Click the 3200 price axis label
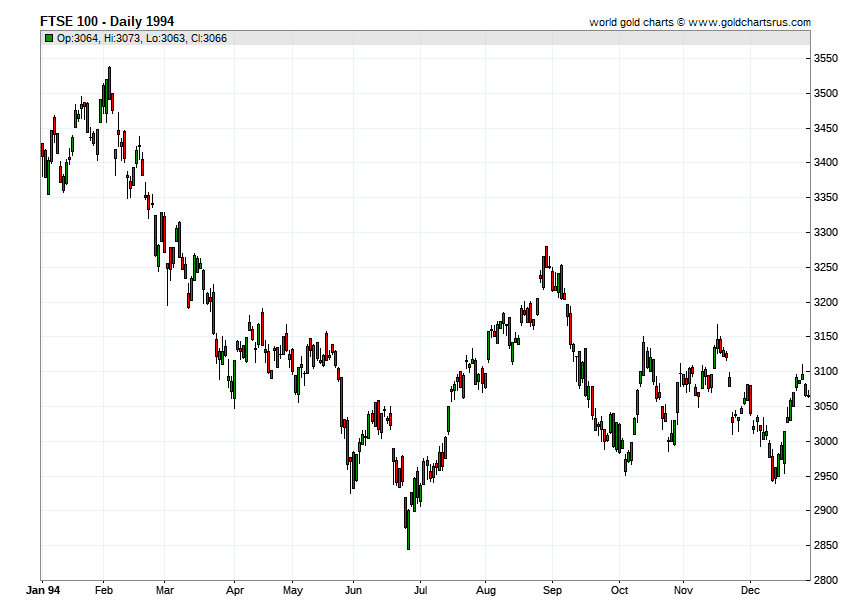Screen dimensions: 850x616 click(x=826, y=302)
